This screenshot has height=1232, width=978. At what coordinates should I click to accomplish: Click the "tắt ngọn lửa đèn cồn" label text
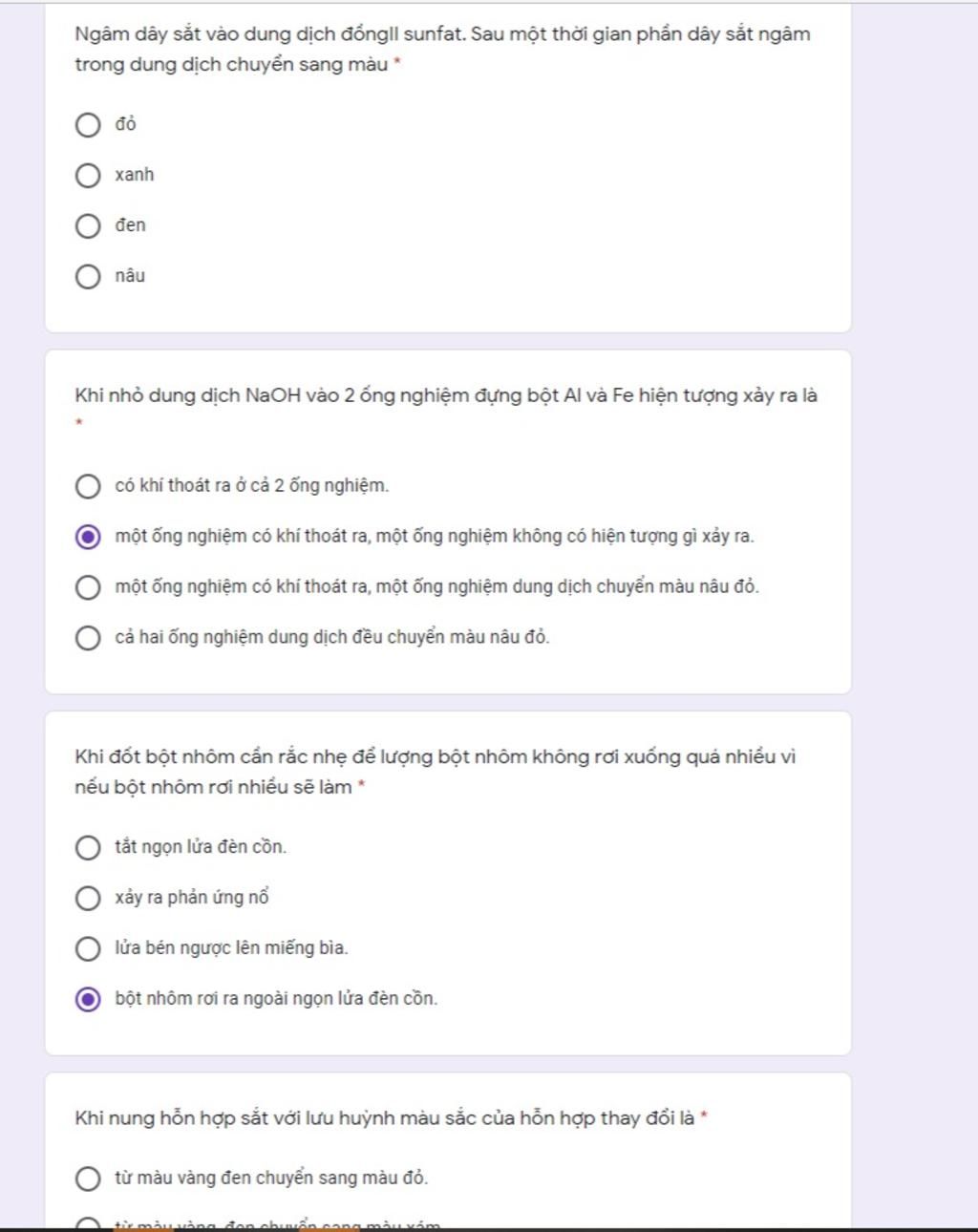pyautogui.click(x=201, y=847)
